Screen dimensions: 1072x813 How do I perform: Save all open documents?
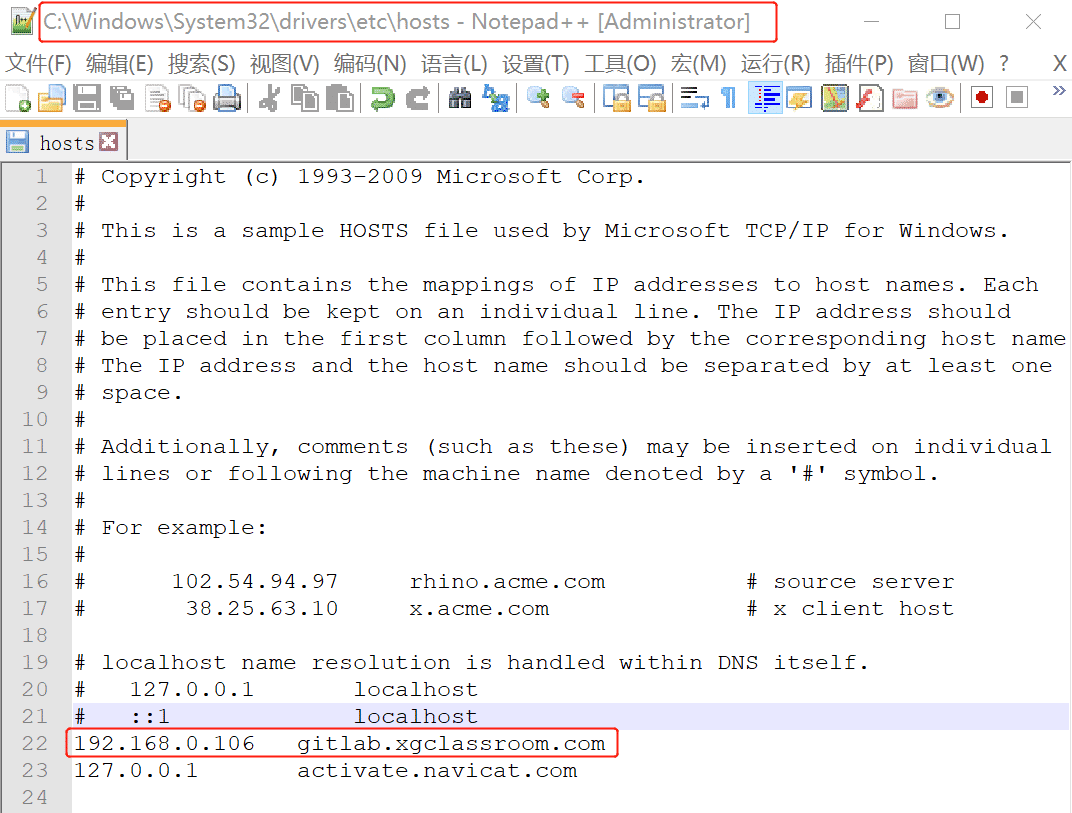point(122,98)
